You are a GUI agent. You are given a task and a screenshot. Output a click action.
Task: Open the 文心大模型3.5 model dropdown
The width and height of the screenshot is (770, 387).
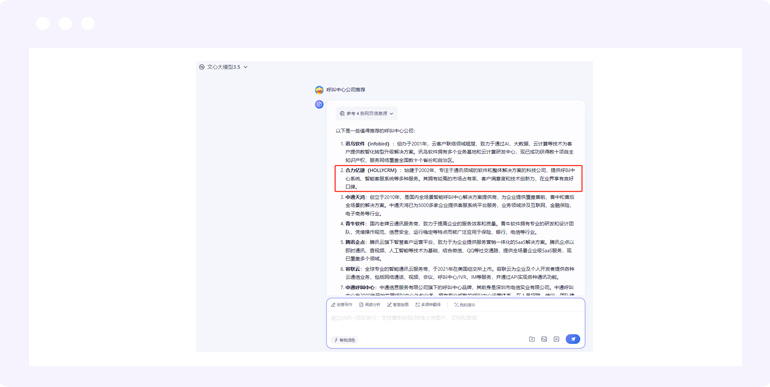point(224,67)
